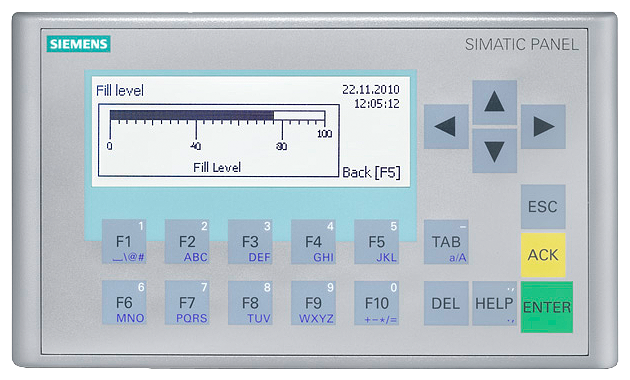Viewport: 630px width, 380px height.
Task: Click the 100 scale mark label
Action: click(325, 133)
